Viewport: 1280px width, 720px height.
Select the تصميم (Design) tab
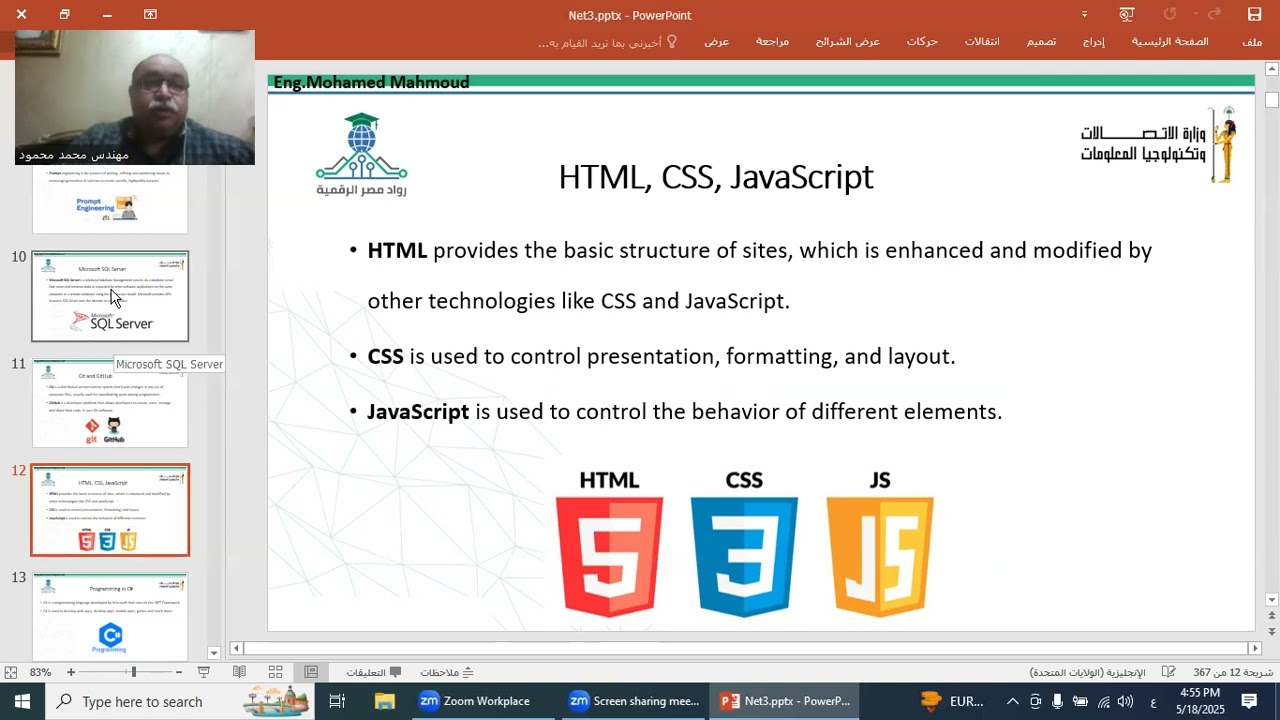(1041, 42)
